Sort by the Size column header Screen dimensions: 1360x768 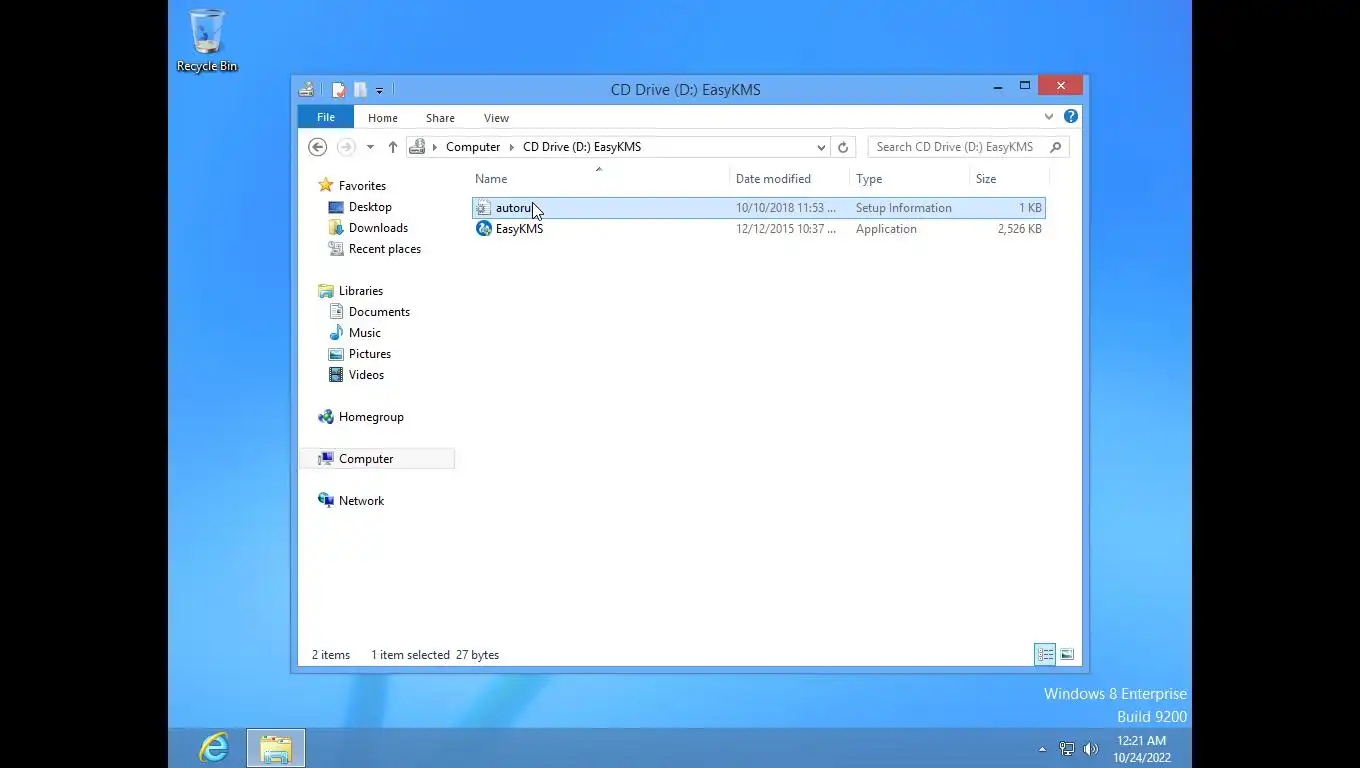coord(986,179)
